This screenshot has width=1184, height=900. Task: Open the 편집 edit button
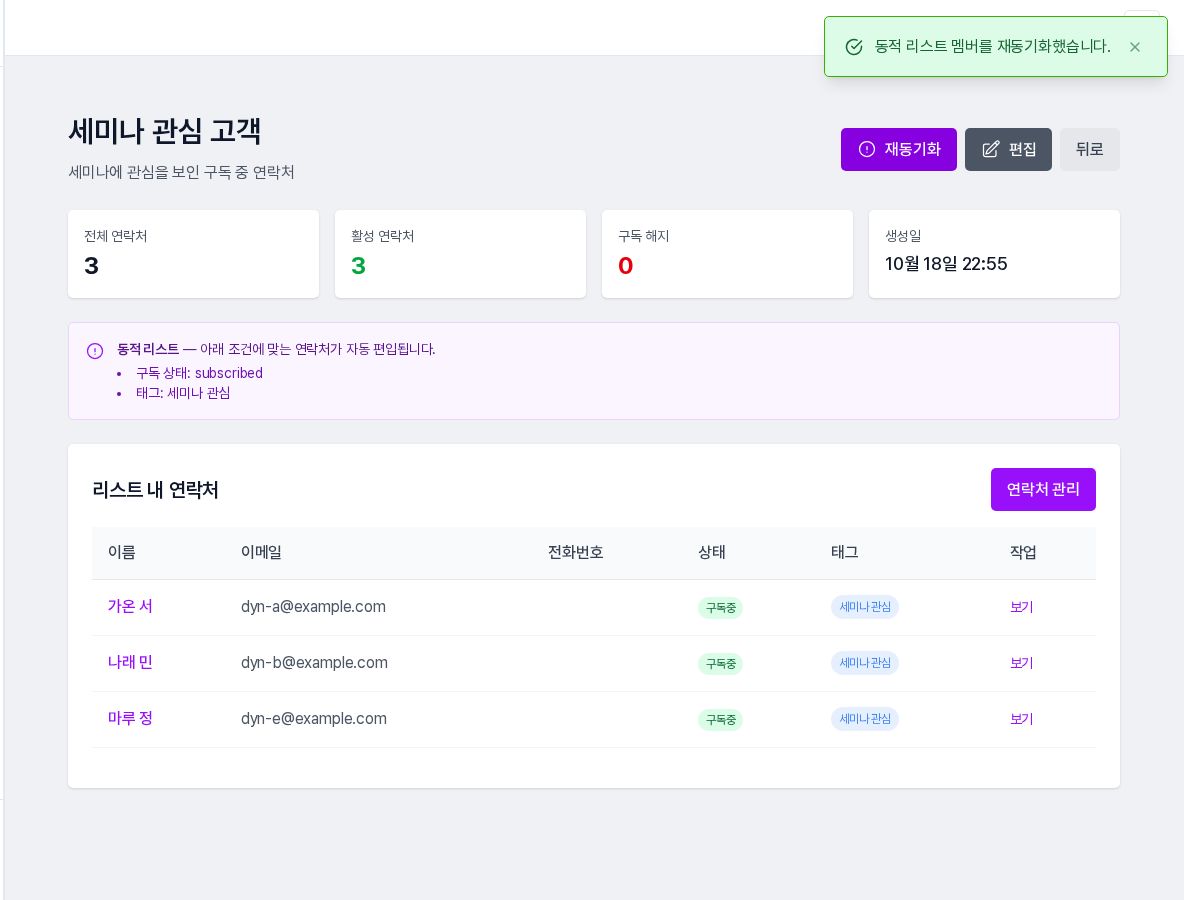[1008, 149]
